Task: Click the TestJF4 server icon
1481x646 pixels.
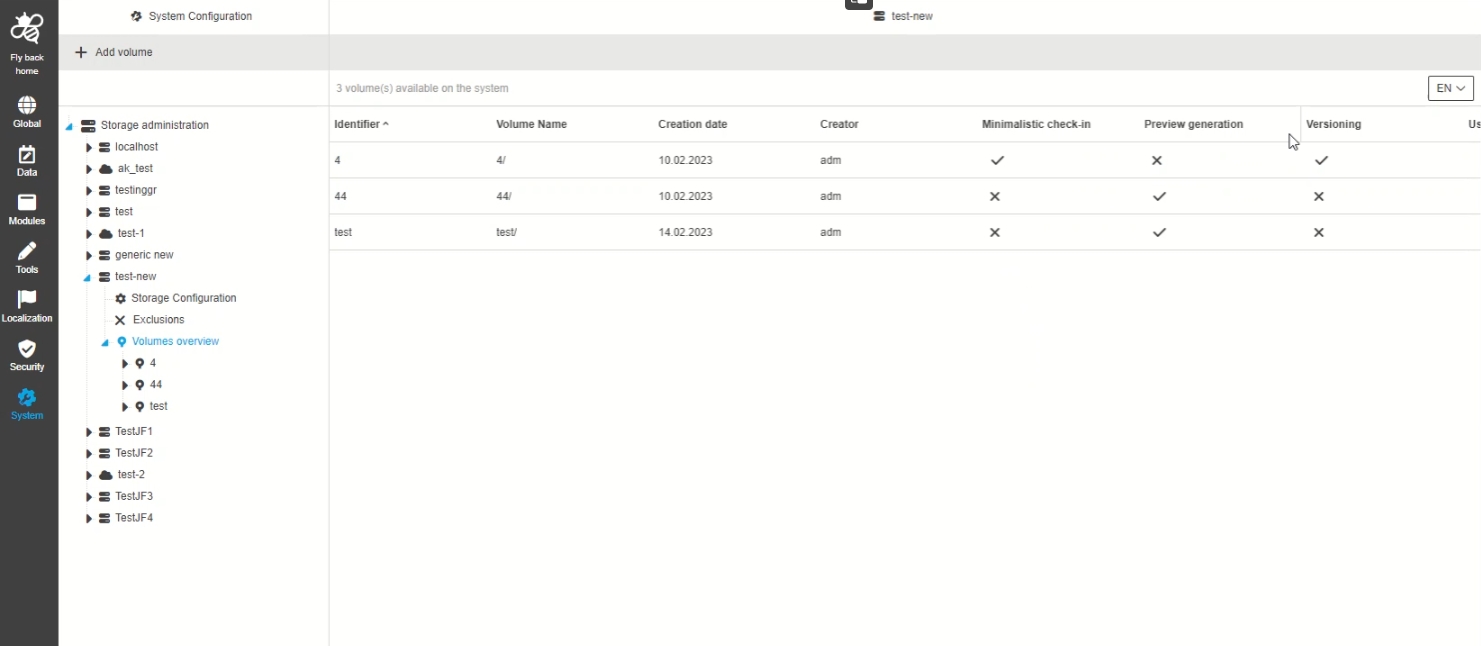Action: [x=105, y=518]
